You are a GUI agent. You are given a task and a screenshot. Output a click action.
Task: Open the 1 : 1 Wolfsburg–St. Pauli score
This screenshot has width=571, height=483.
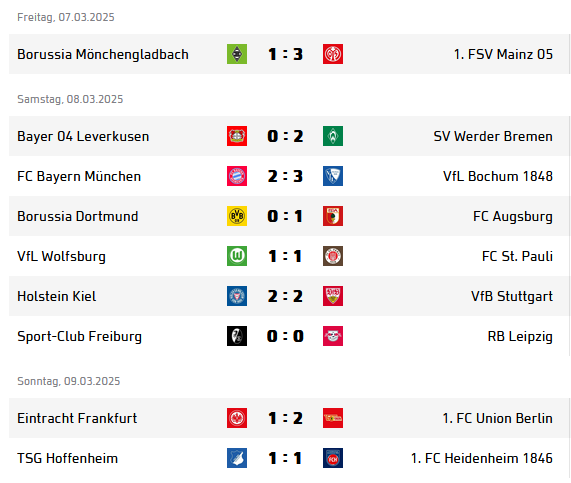(x=285, y=256)
